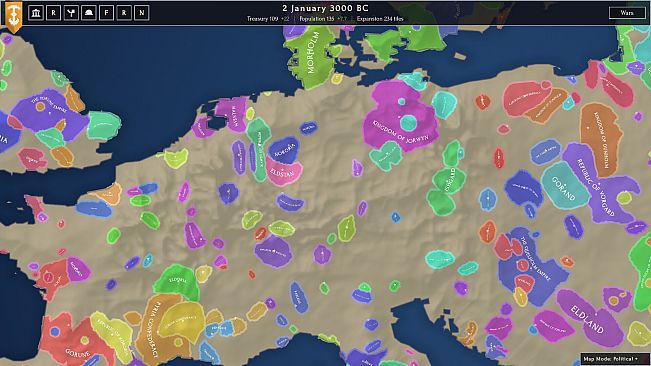
Task: Click the Expansion 234 tiles readout
Action: (x=380, y=19)
